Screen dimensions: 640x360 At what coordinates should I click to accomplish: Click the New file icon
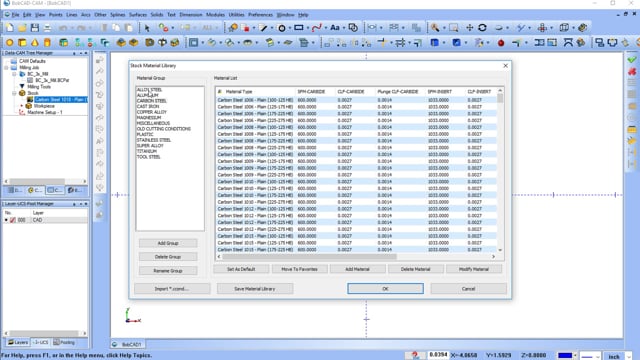9,28
